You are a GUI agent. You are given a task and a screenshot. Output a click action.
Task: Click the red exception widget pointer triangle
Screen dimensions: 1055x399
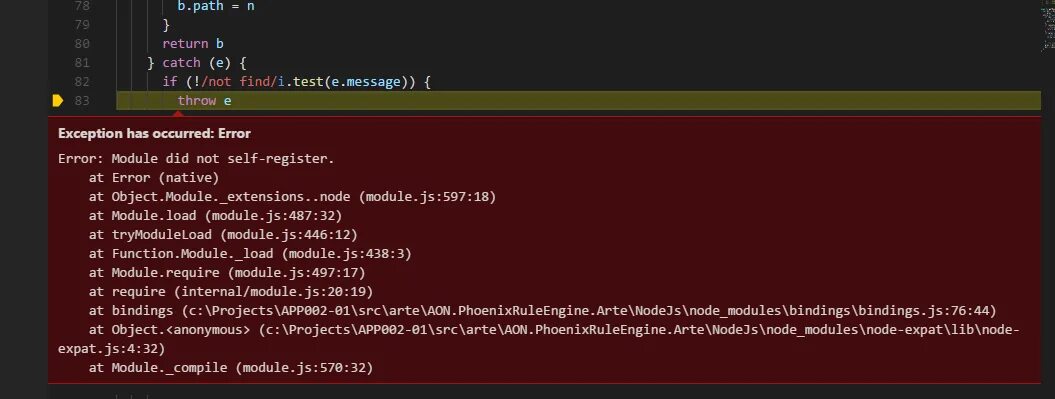pos(178,113)
